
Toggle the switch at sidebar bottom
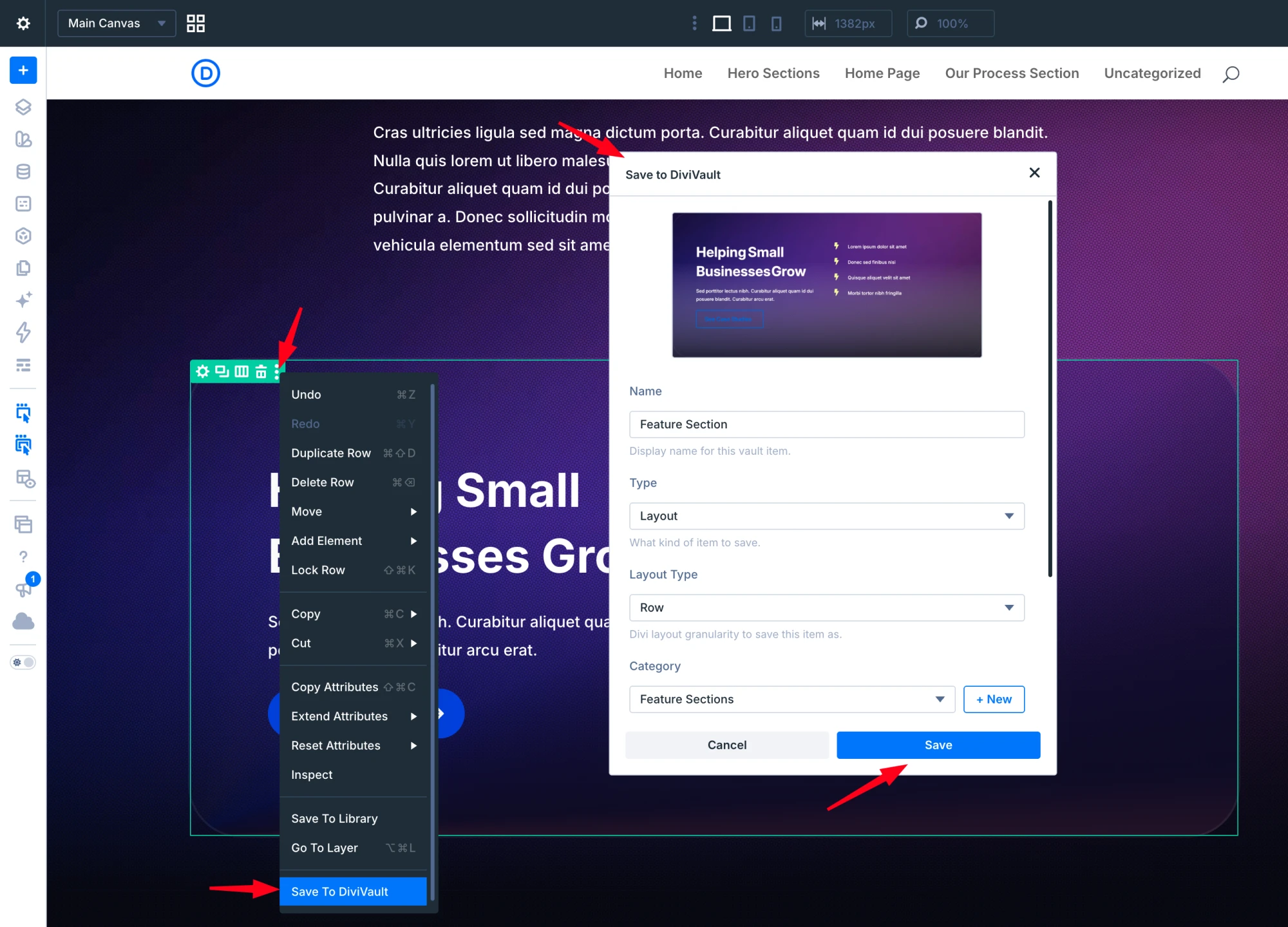(x=23, y=662)
